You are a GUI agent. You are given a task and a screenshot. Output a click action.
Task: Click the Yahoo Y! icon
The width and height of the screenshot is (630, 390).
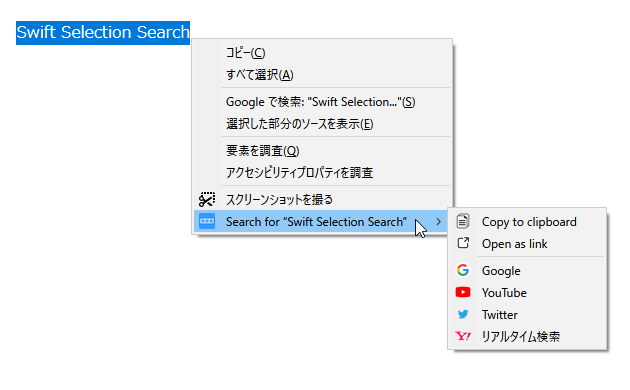[463, 336]
